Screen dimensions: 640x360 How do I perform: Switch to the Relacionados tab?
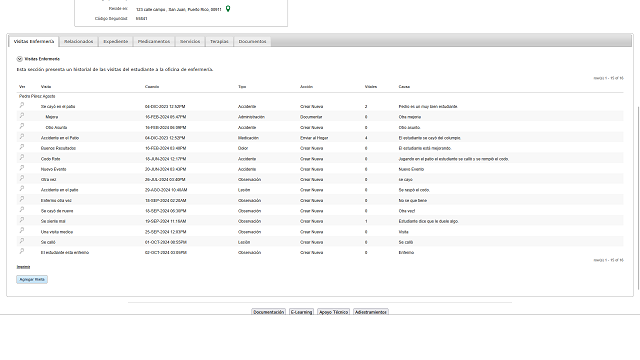78,42
